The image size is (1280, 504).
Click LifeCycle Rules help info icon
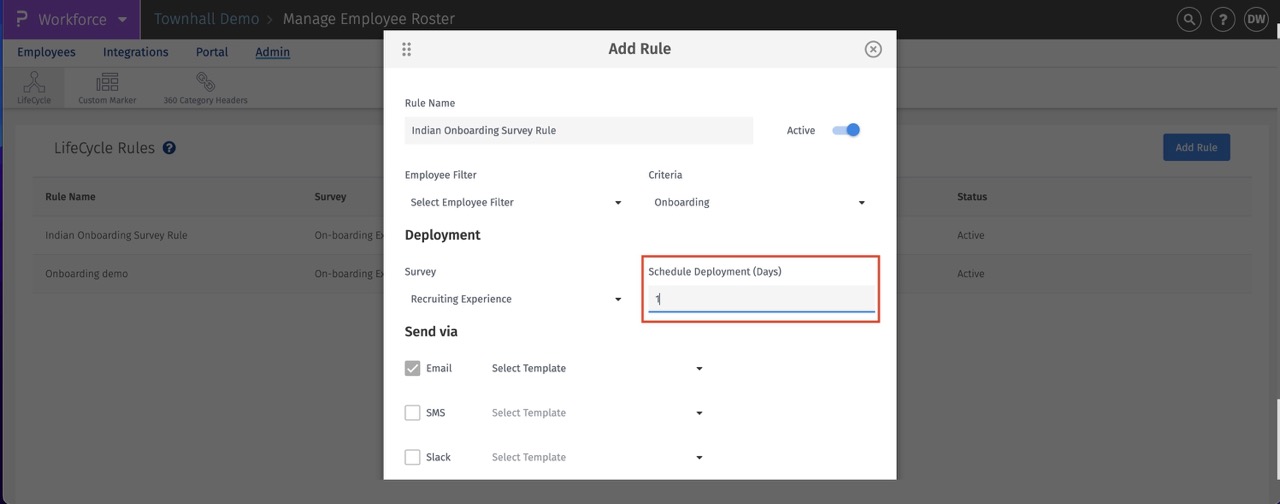pyautogui.click(x=169, y=148)
